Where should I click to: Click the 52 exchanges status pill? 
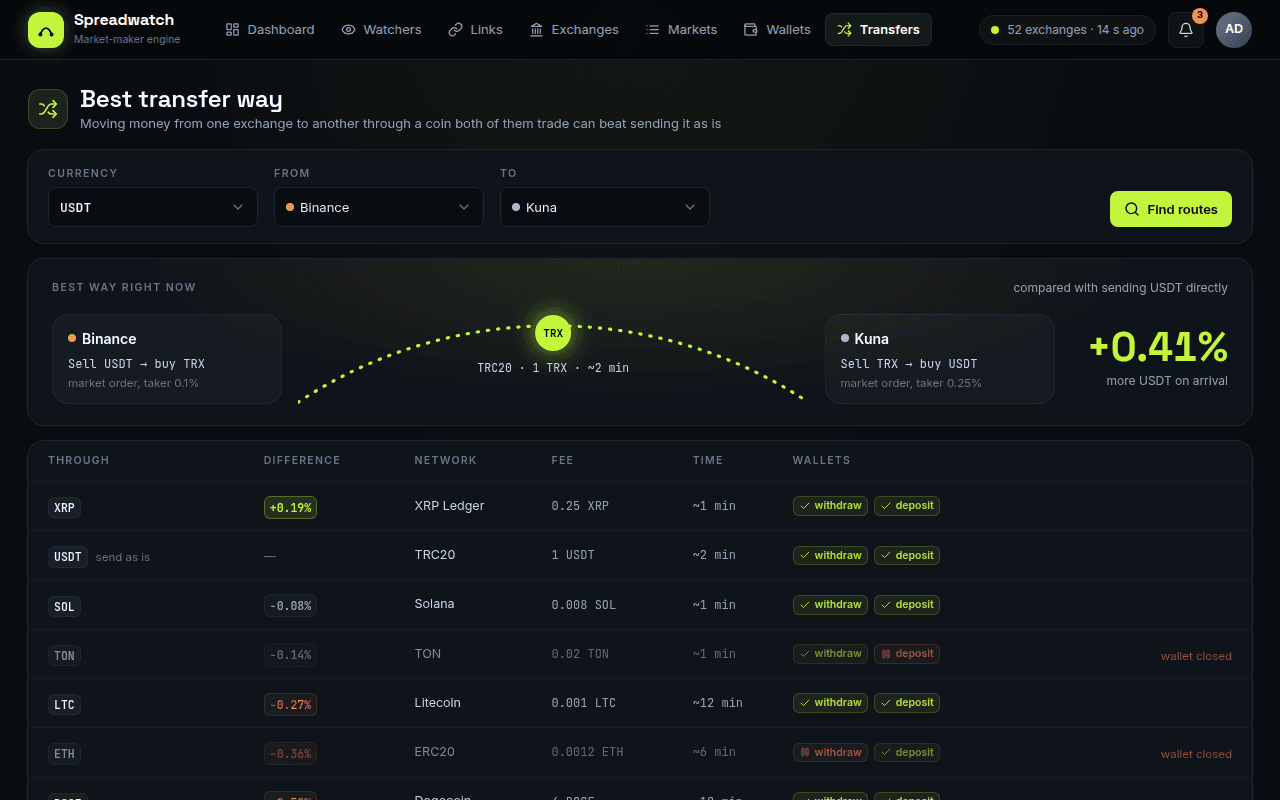1067,30
